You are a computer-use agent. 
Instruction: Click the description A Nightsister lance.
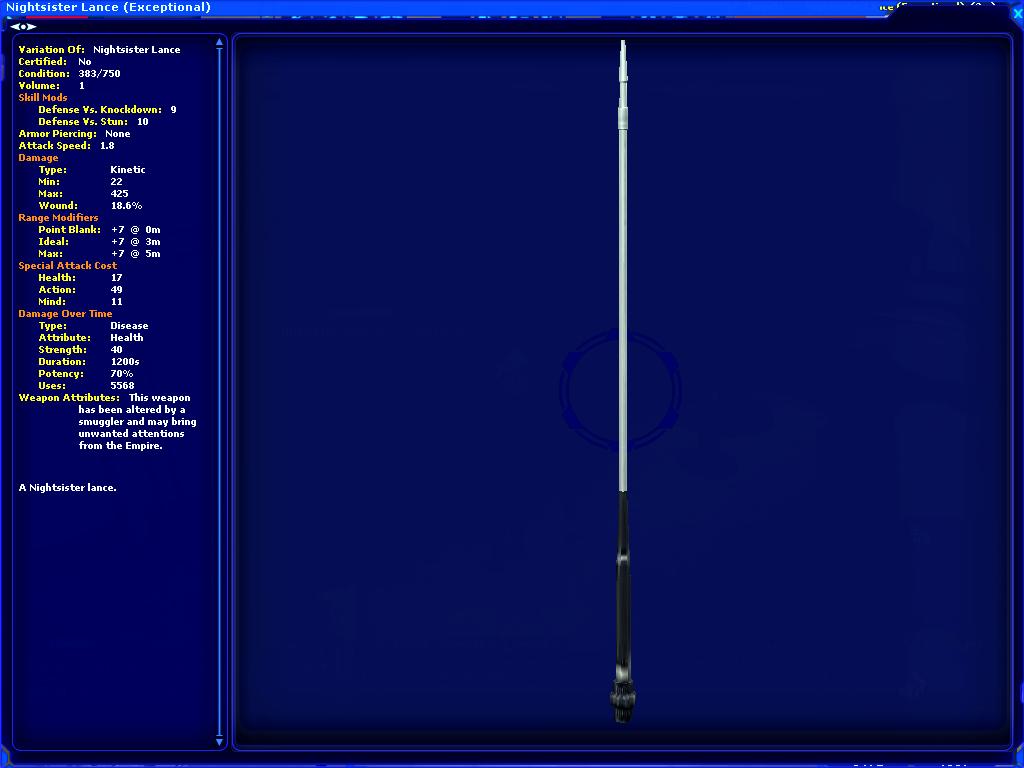click(68, 488)
